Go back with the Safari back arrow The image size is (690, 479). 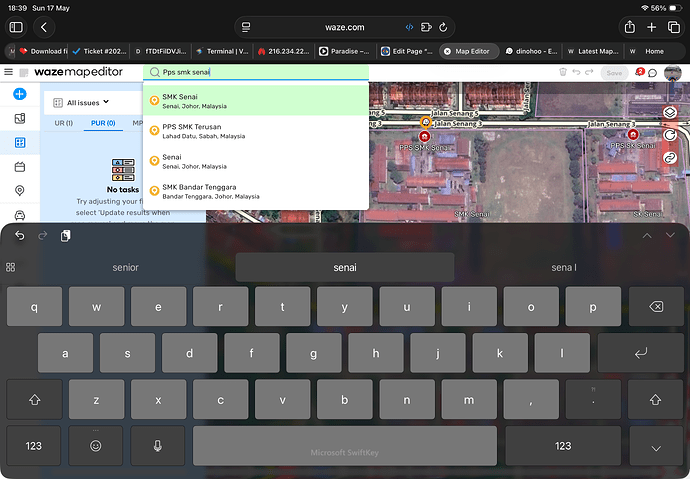point(44,27)
